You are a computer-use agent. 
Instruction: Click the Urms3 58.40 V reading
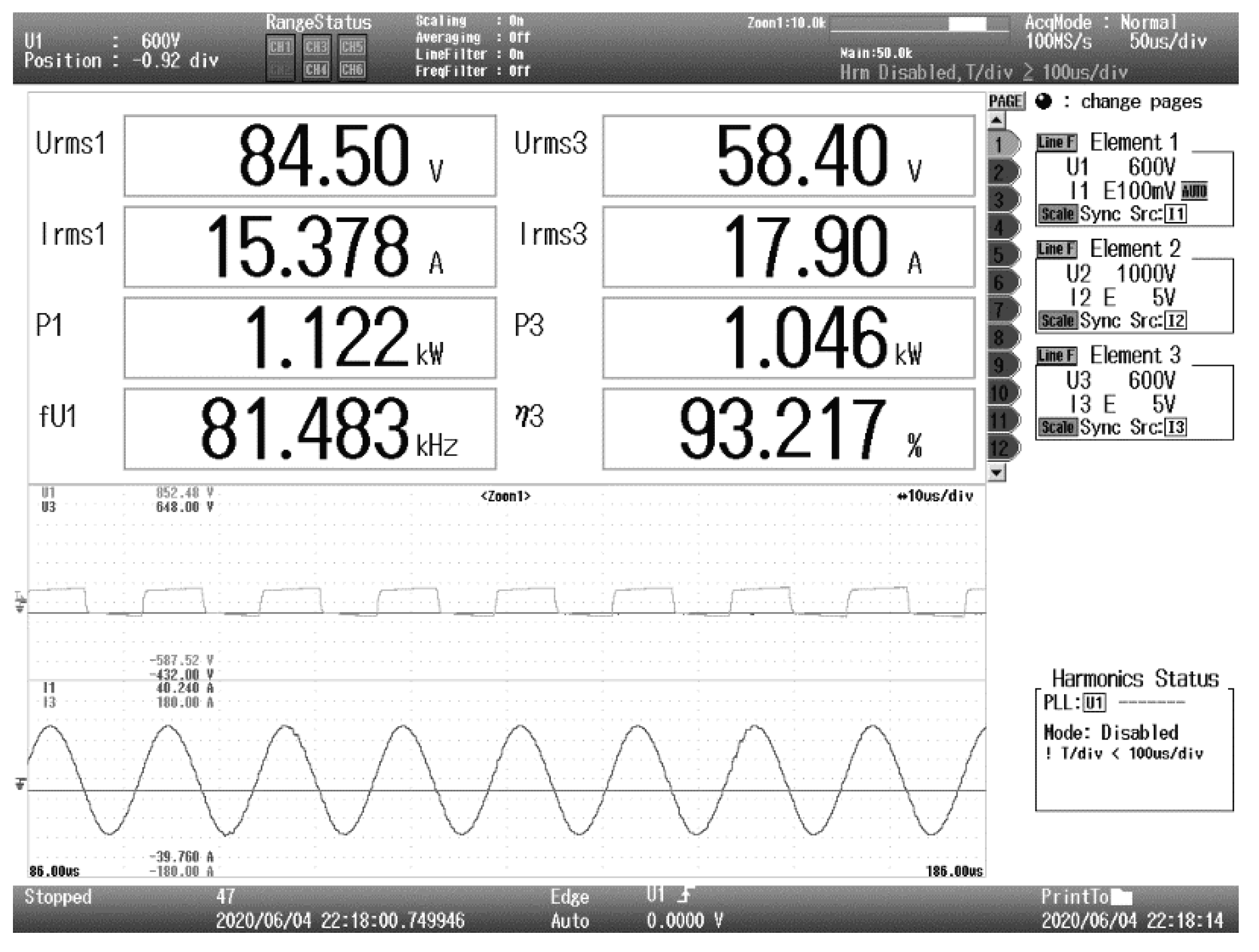789,156
